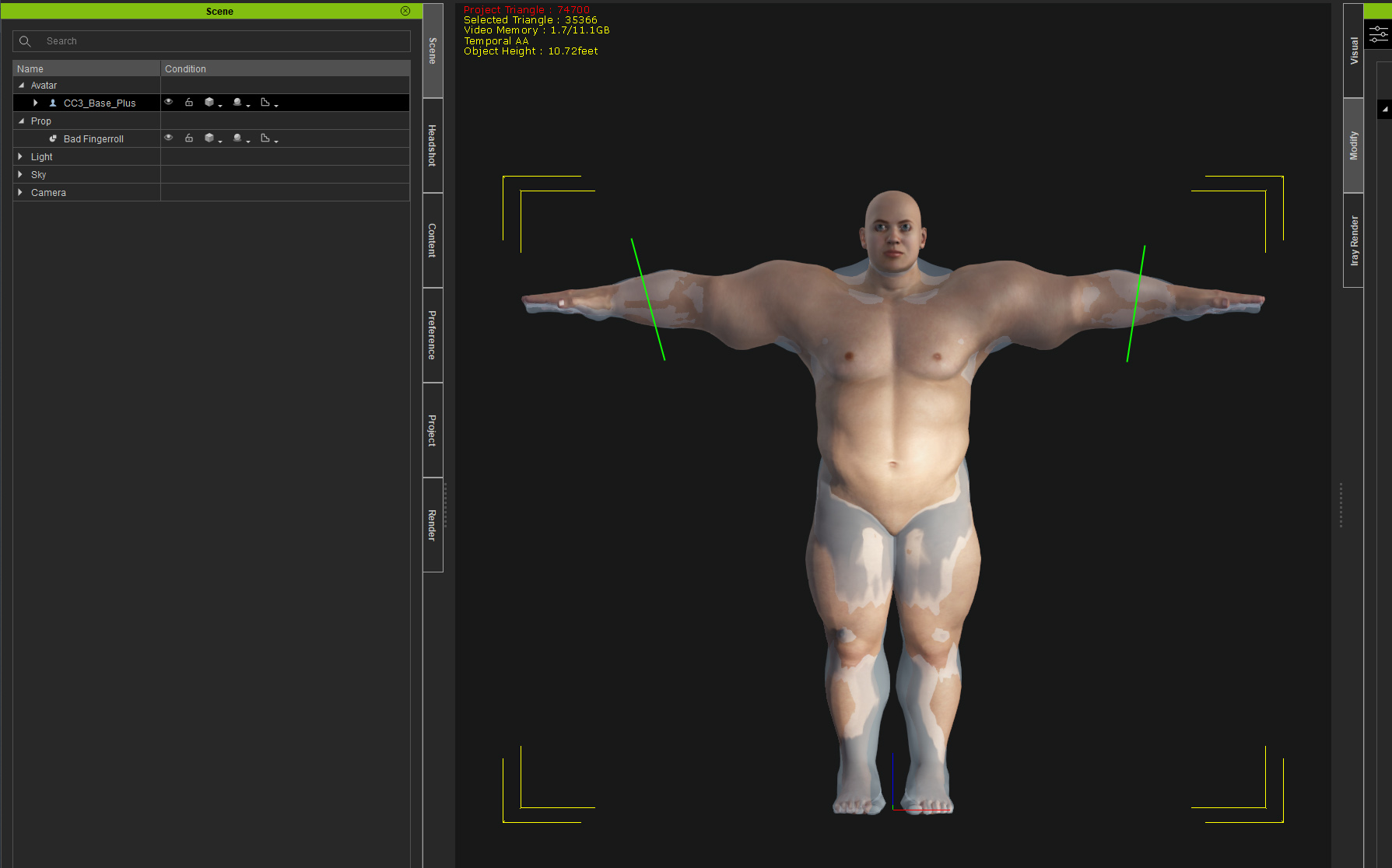This screenshot has height=868, width=1392.
Task: Click the sliders settings icon top right
Action: click(x=1379, y=34)
